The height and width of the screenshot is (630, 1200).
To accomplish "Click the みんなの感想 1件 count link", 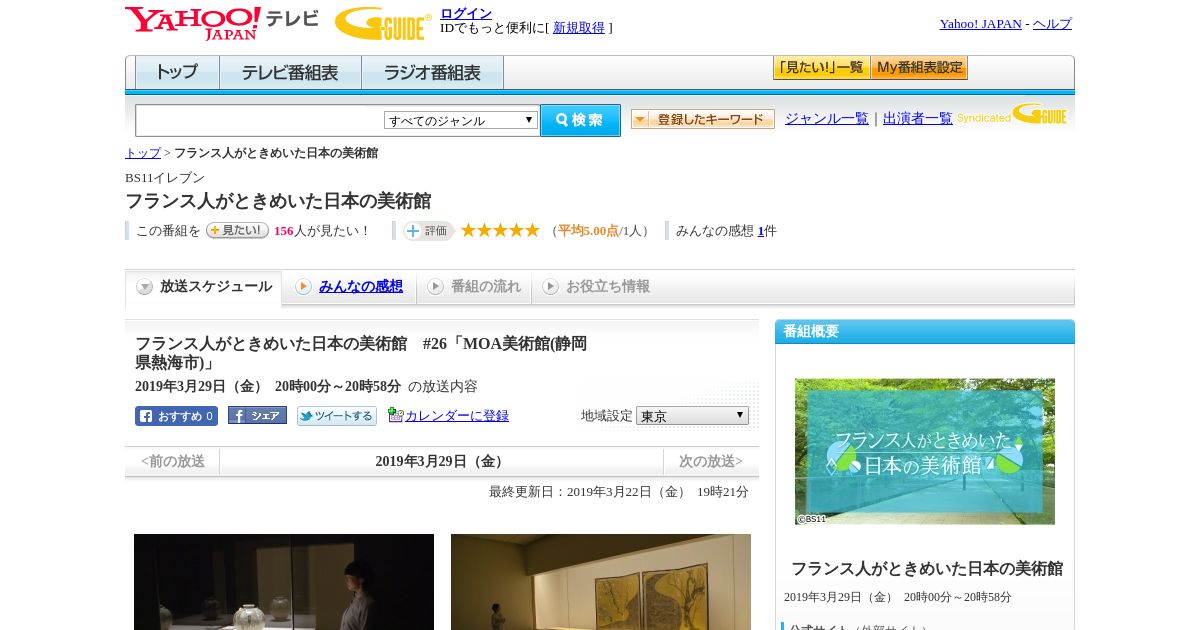I will coord(761,231).
